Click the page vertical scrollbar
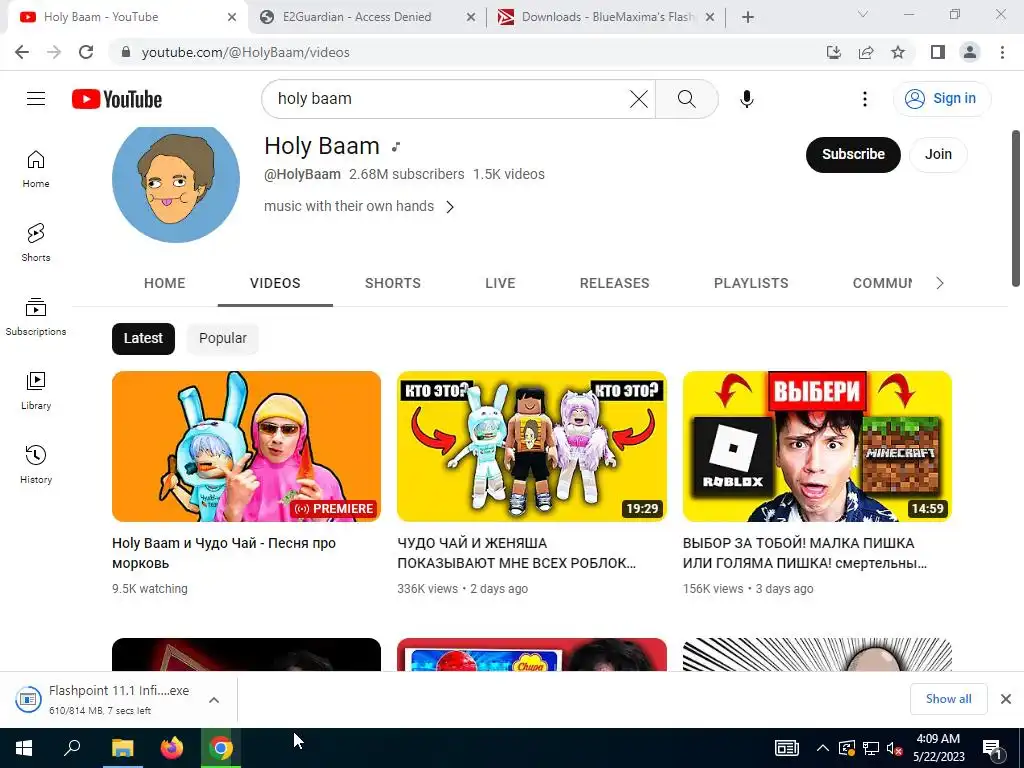The image size is (1024, 768). [x=1016, y=208]
